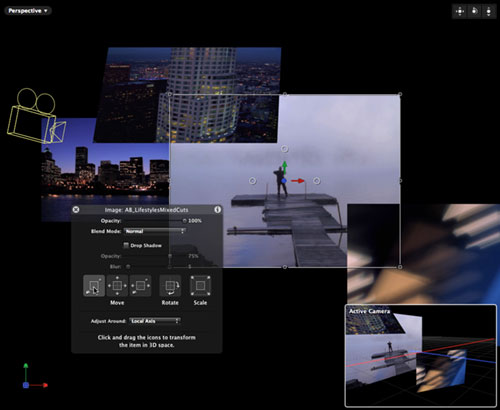
Task: Select the yellow wireframe camera object
Action: tap(36, 117)
